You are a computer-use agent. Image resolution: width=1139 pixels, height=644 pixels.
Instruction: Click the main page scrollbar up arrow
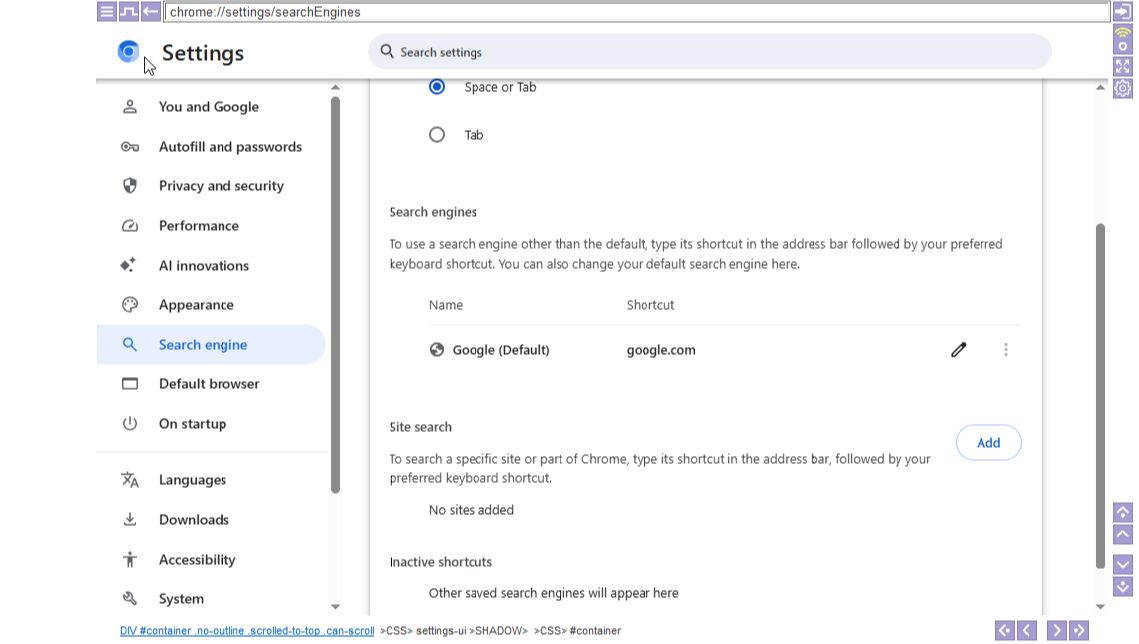coord(1100,88)
